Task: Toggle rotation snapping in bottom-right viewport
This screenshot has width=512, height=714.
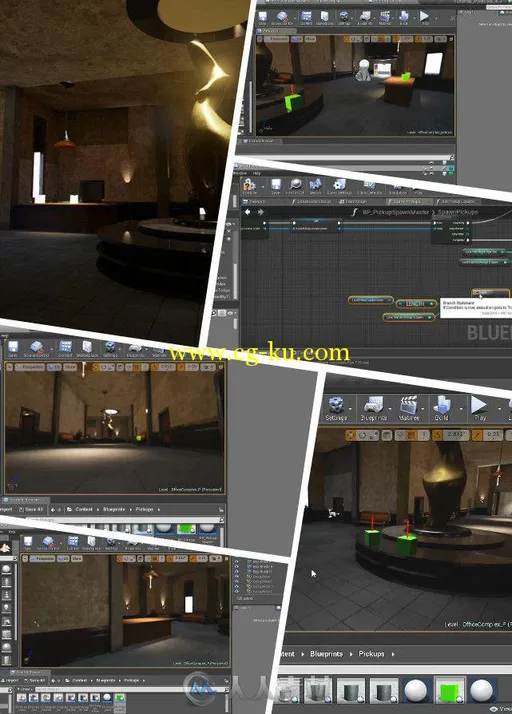Action: [x=437, y=435]
